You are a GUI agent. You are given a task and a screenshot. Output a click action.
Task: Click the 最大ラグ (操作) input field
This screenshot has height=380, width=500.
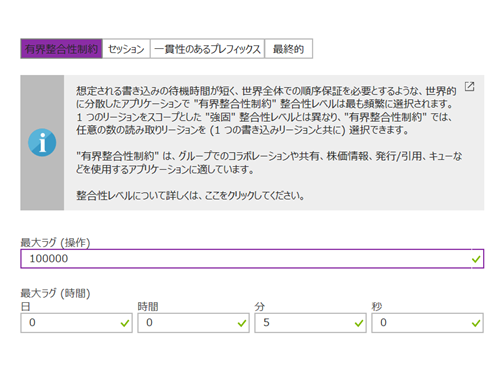[252, 259]
